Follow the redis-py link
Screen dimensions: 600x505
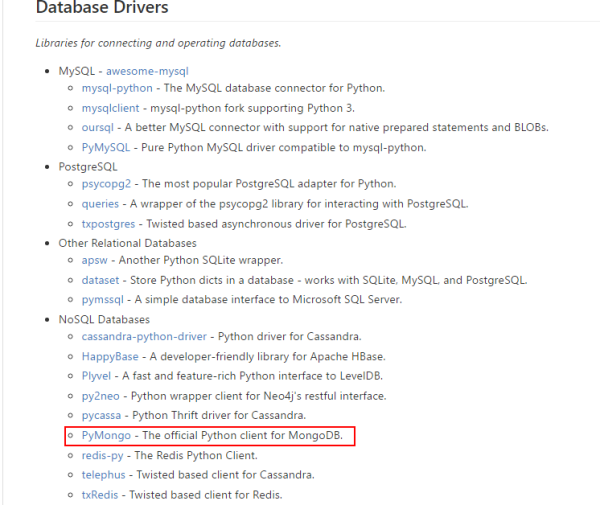102,456
